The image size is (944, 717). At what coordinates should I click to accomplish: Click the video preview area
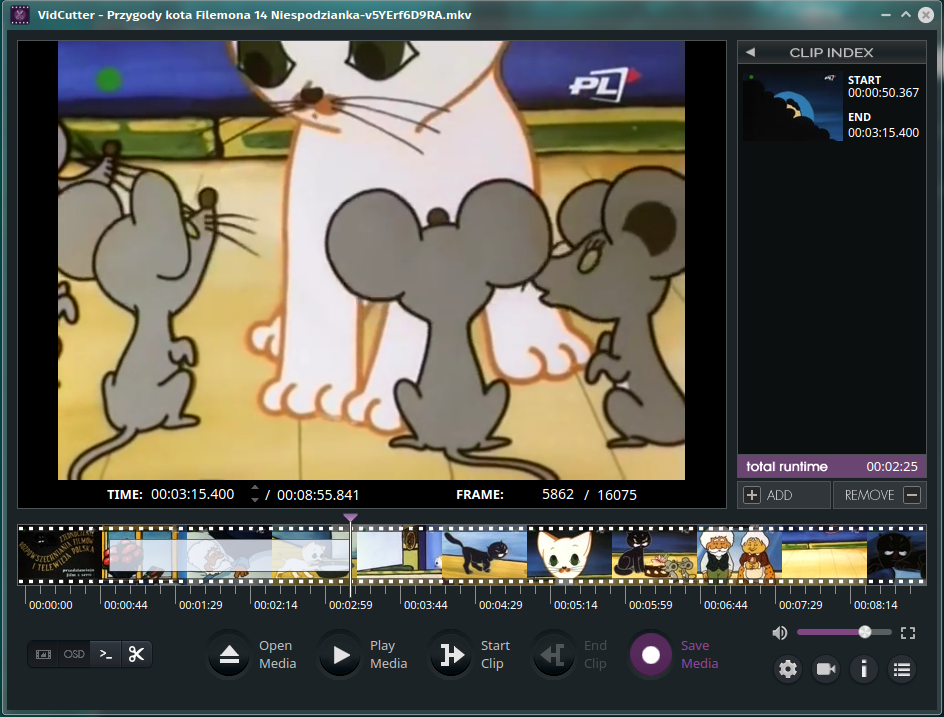(371, 260)
